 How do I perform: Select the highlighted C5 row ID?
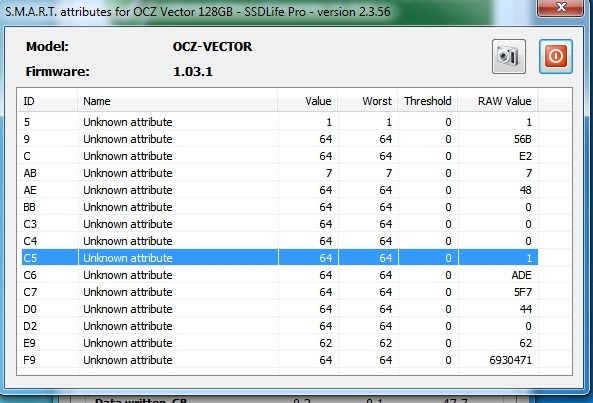coord(30,258)
